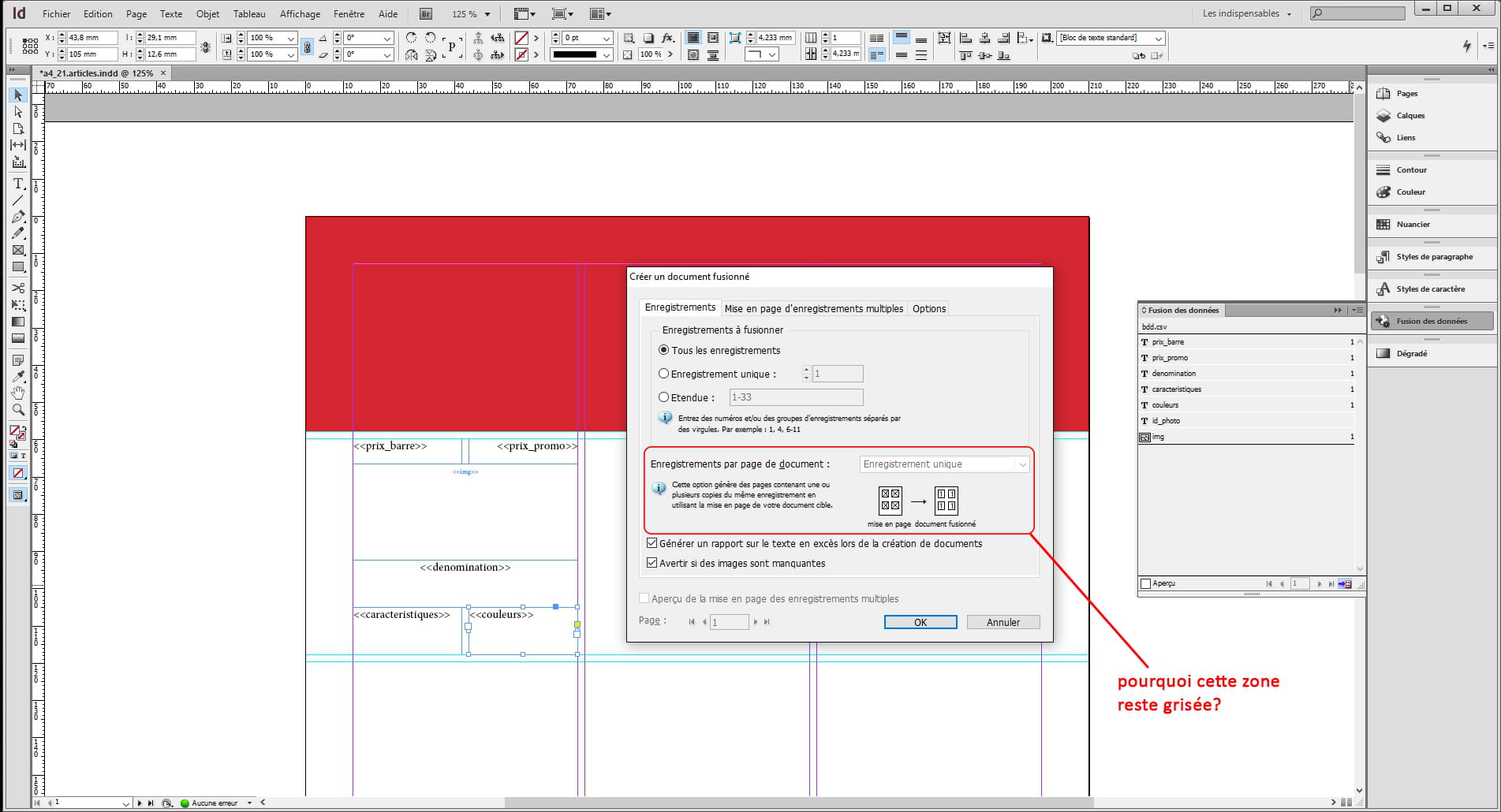This screenshot has width=1501, height=812.
Task: Select the Zoom magnifier tool
Action: tap(18, 410)
